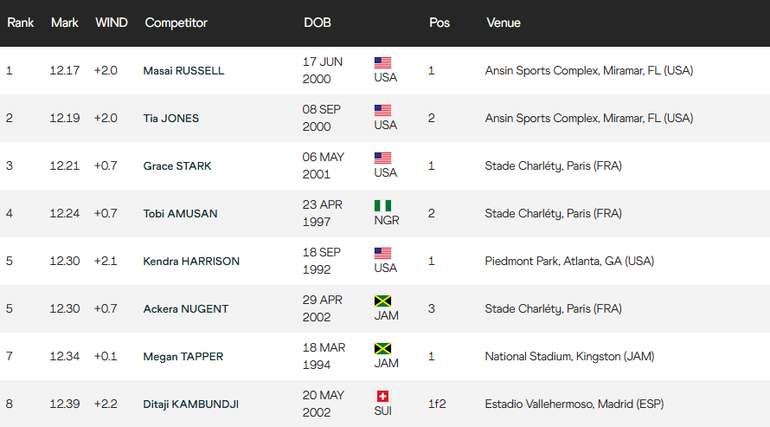This screenshot has height=427, width=770.
Task: Click the USA flag in Grace Stark row
Action: (x=383, y=158)
